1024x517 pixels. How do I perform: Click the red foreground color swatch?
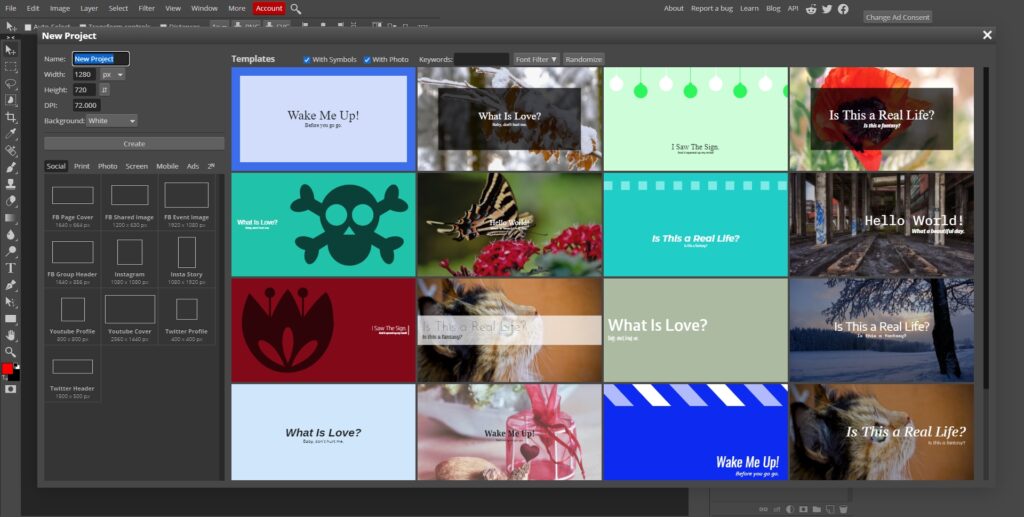[8, 369]
